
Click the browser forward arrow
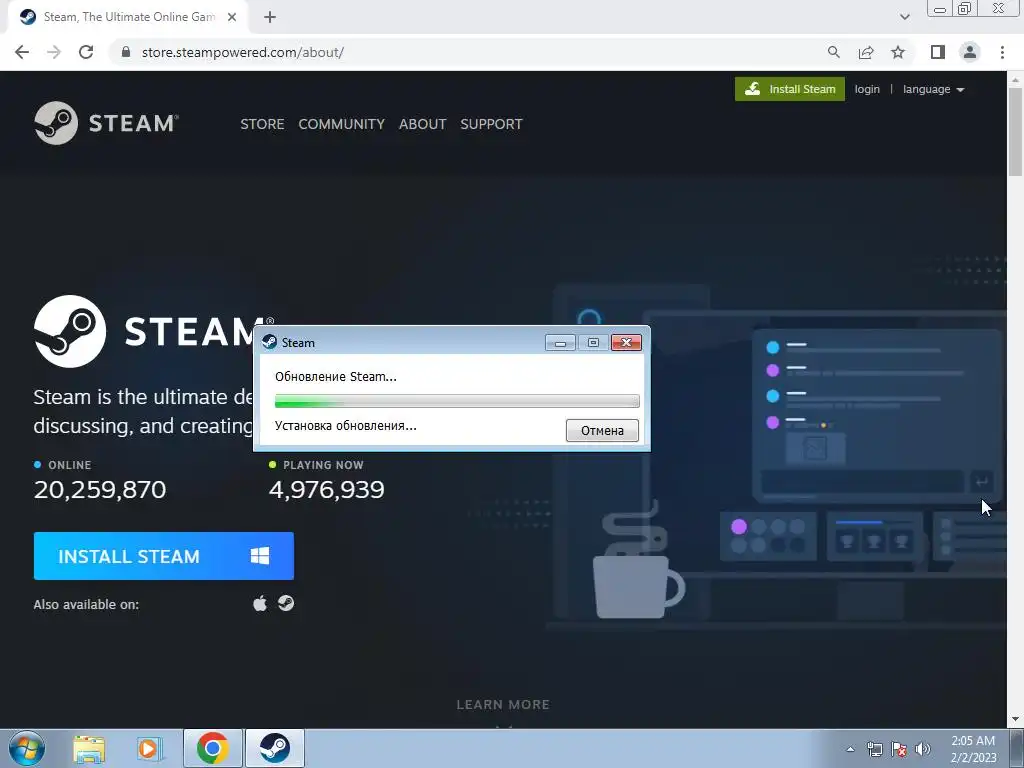pyautogui.click(x=54, y=52)
